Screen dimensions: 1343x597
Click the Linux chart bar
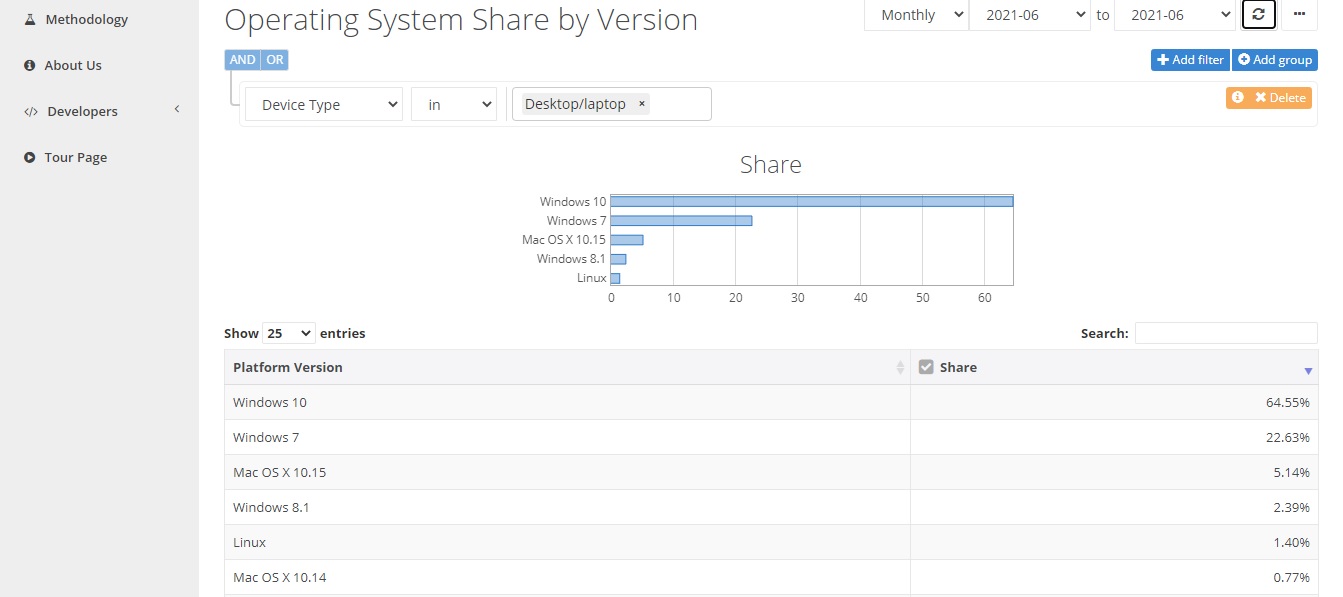click(x=615, y=278)
